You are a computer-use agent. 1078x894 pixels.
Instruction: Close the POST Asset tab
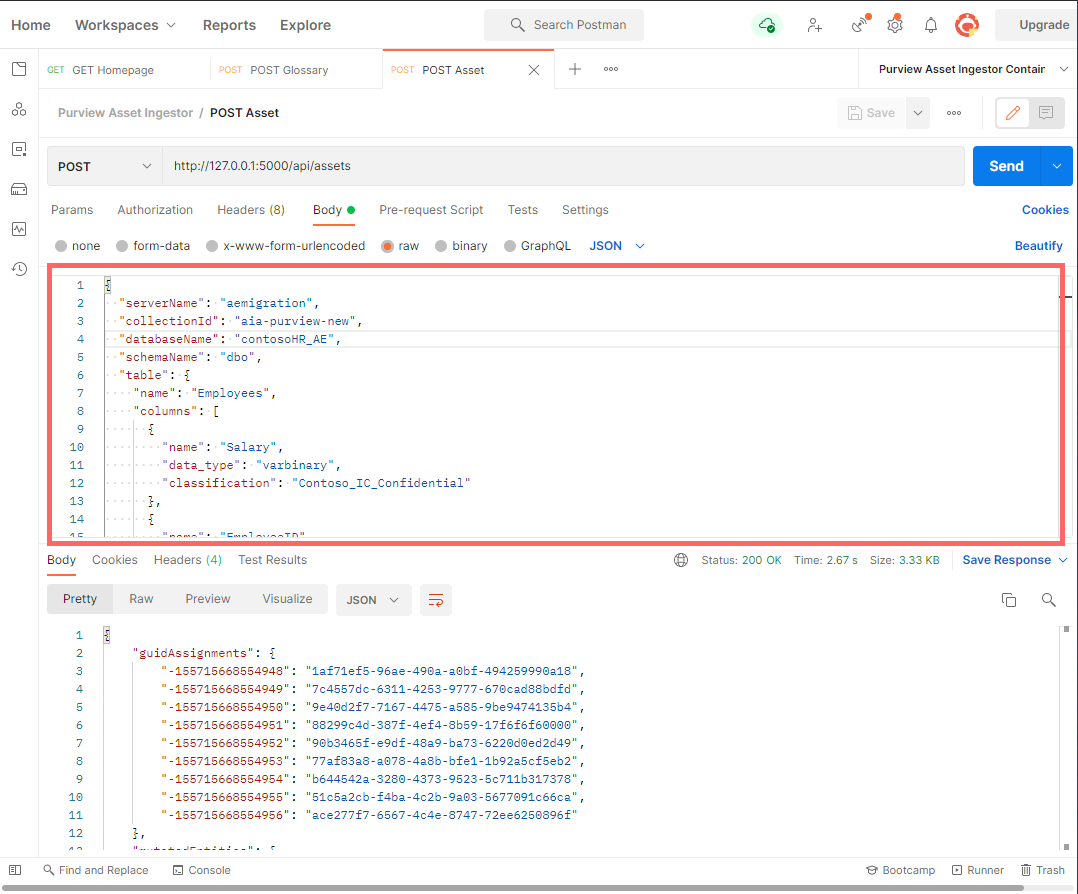click(x=534, y=70)
